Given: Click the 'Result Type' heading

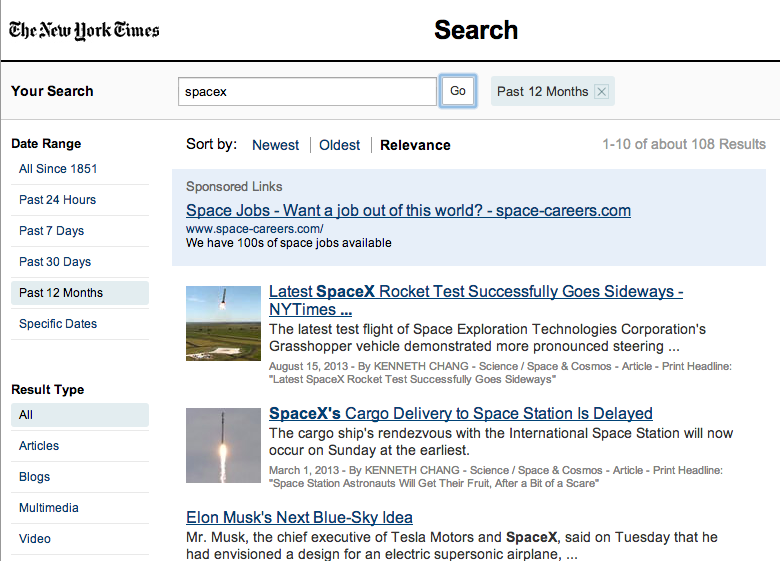Looking at the screenshot, I should (48, 389).
